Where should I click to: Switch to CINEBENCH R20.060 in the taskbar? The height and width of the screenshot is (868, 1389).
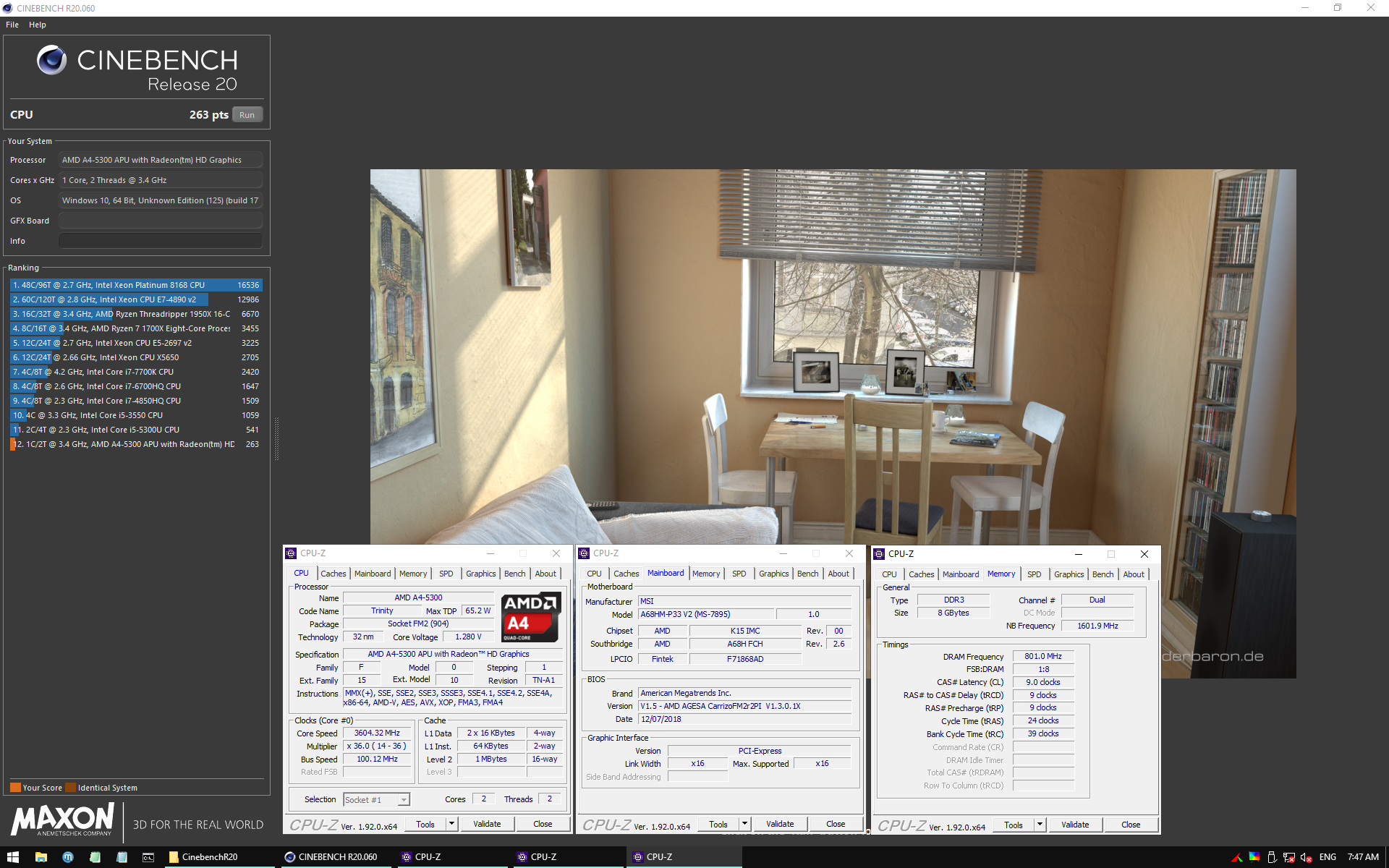coord(336,857)
